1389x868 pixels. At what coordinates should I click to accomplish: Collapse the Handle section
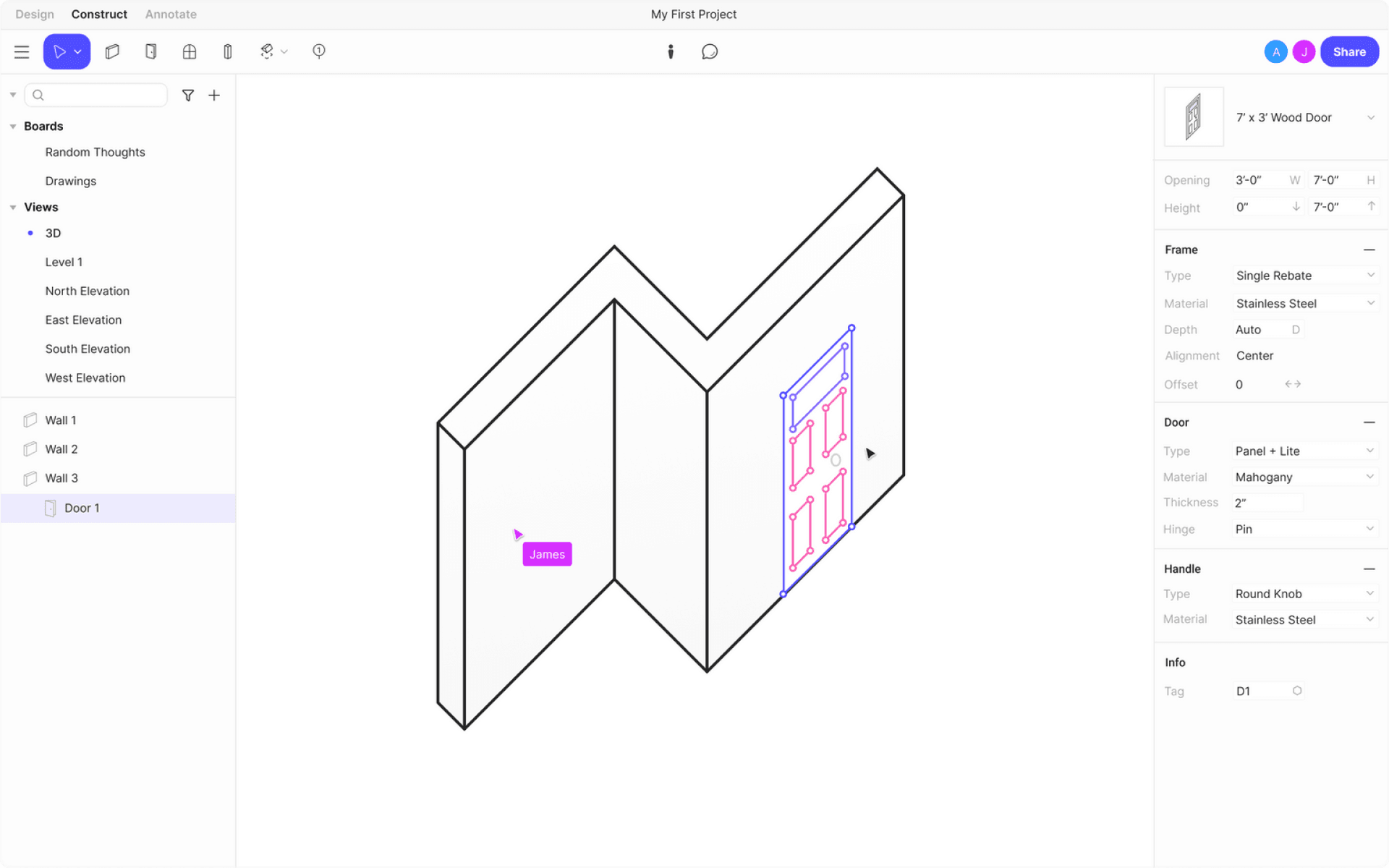(x=1369, y=569)
